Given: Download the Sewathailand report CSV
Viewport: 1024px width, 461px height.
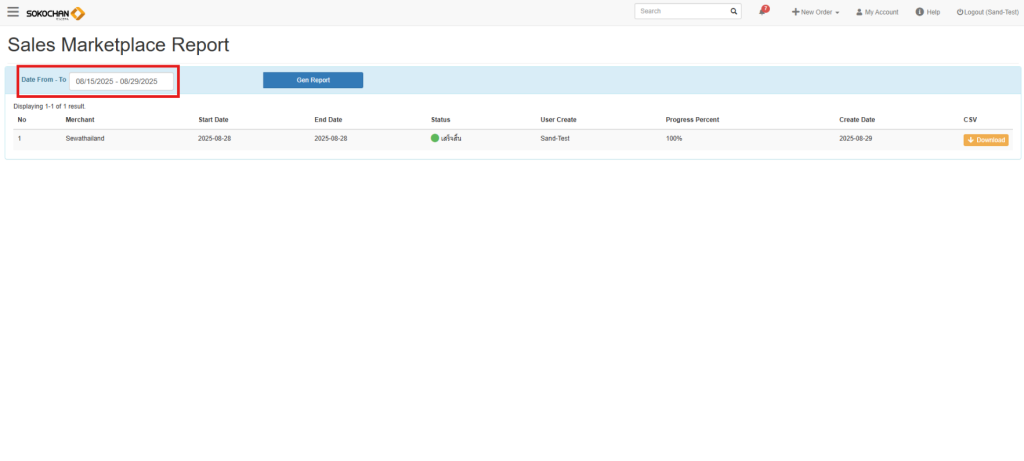Looking at the screenshot, I should (x=986, y=140).
